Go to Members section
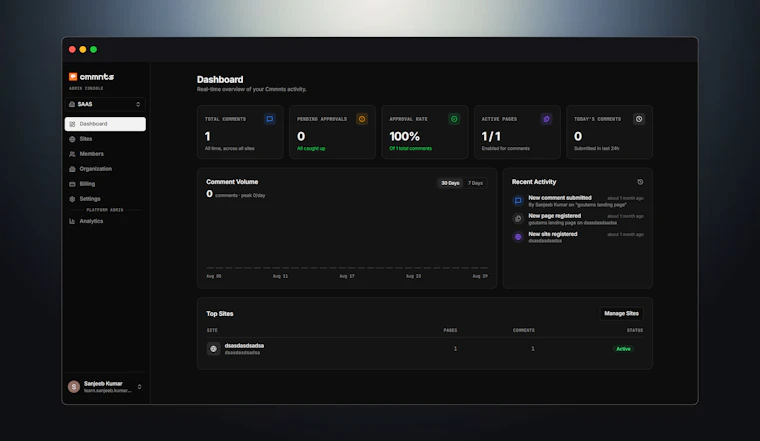This screenshot has width=760, height=441. click(x=105, y=154)
